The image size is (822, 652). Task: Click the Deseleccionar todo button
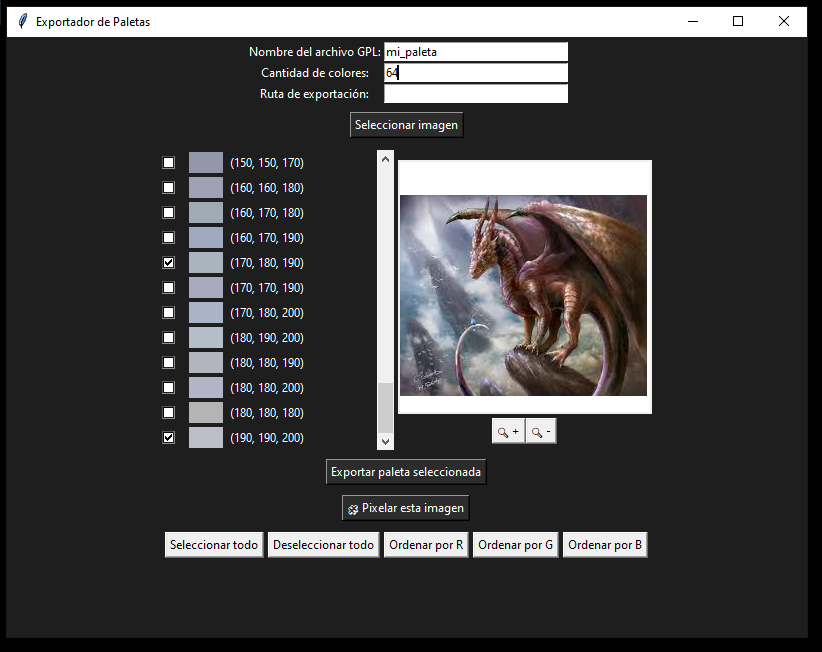click(x=323, y=545)
